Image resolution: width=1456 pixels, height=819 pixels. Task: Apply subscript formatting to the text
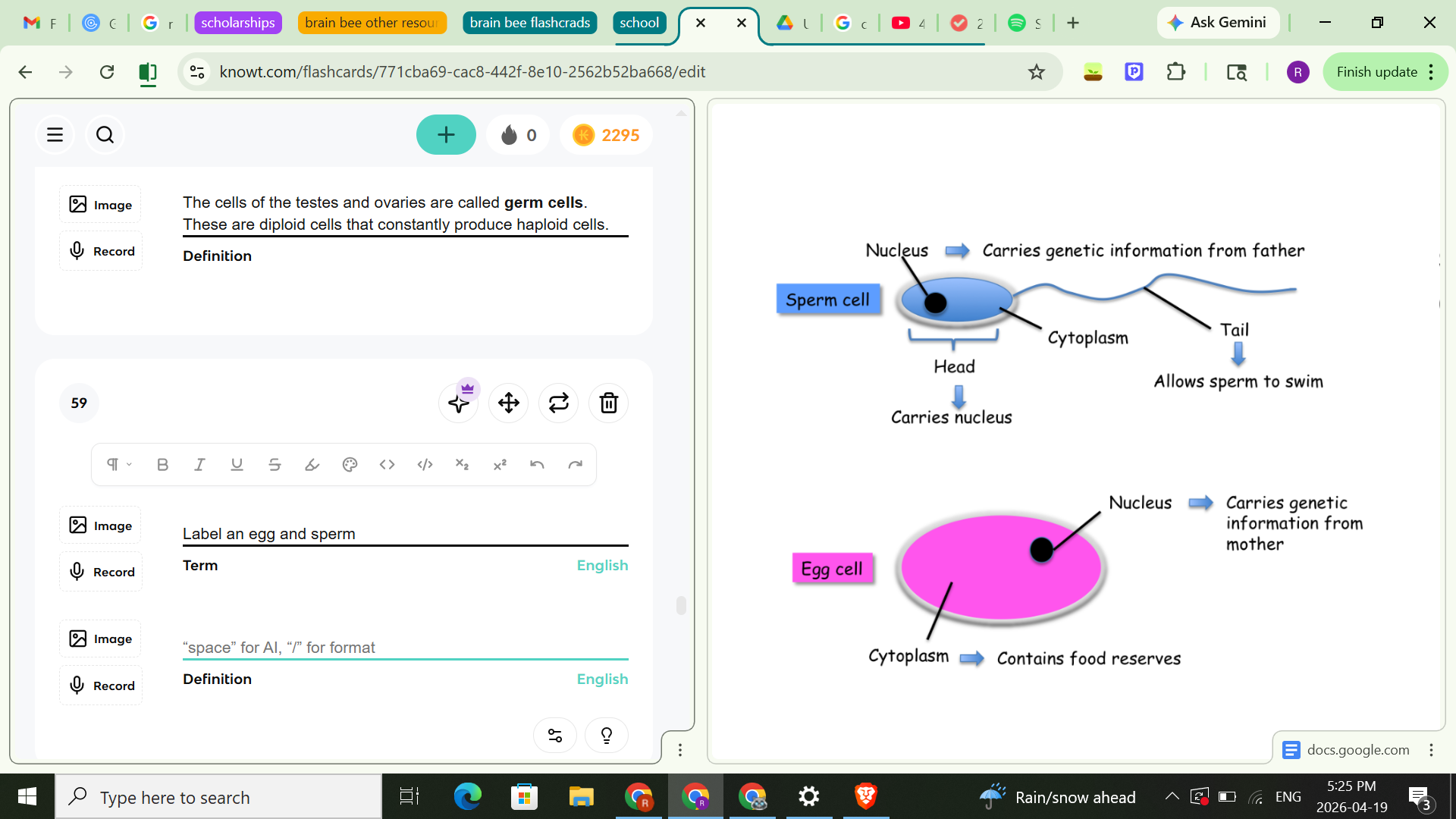pos(463,465)
